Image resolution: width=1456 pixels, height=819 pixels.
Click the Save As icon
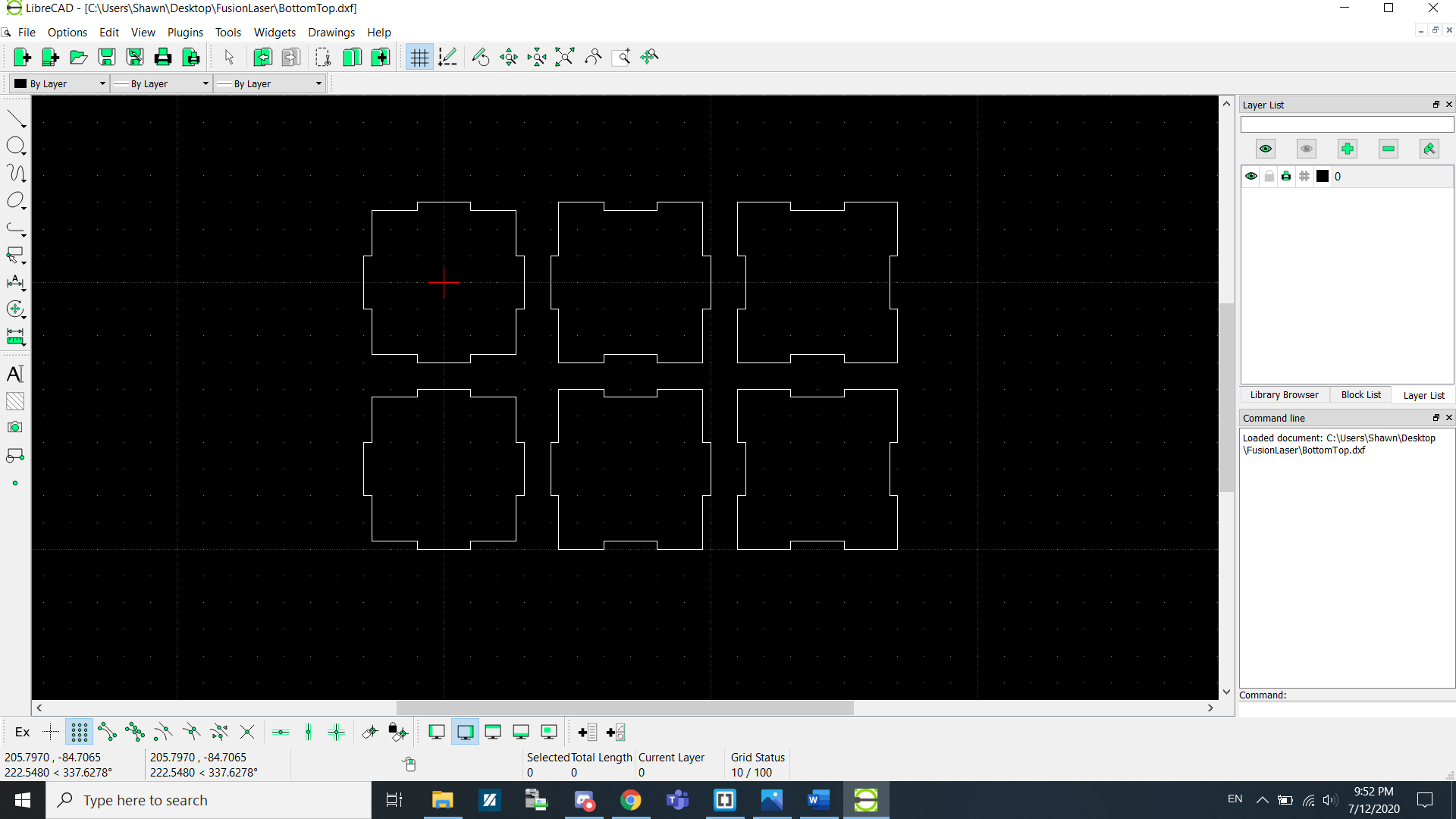click(135, 57)
